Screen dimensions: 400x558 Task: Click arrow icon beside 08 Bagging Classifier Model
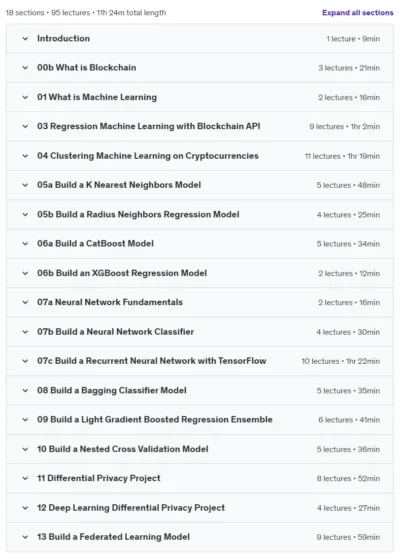(x=25, y=391)
